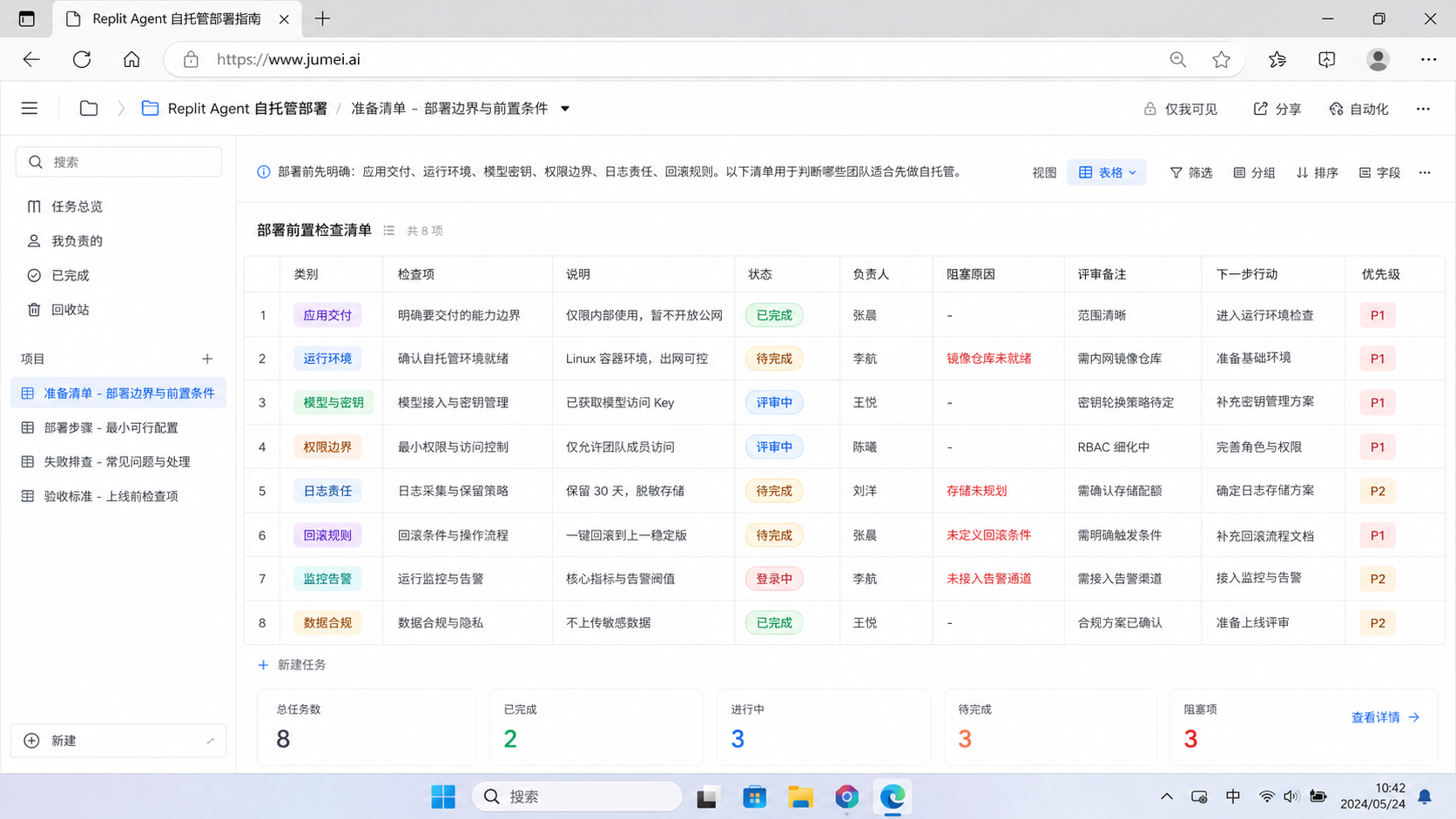Open browser favorites list
This screenshot has width=1456, height=819.
click(x=1277, y=59)
